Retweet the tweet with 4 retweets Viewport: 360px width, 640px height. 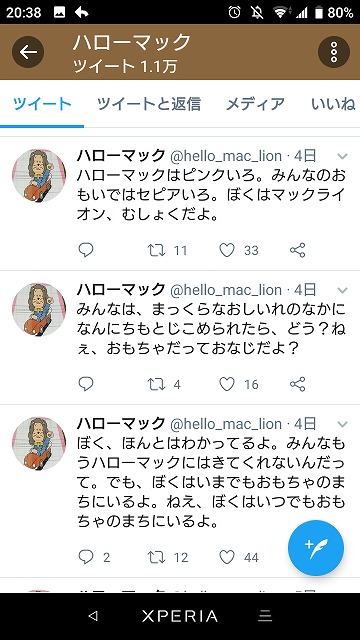click(156, 384)
